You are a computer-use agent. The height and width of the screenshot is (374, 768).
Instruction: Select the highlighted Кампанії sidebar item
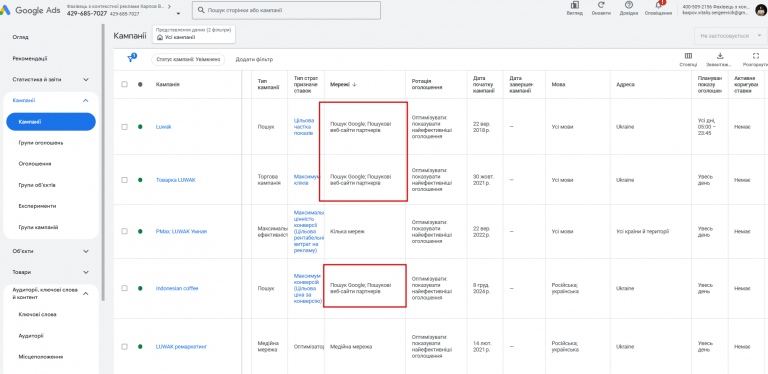point(51,121)
